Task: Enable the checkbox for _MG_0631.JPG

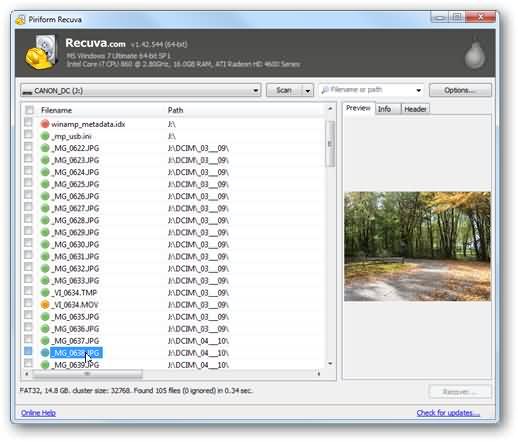Action: coord(28,255)
